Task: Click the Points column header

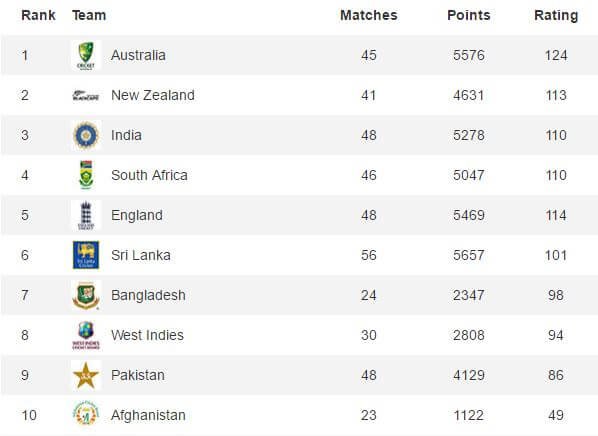Action: (x=469, y=15)
